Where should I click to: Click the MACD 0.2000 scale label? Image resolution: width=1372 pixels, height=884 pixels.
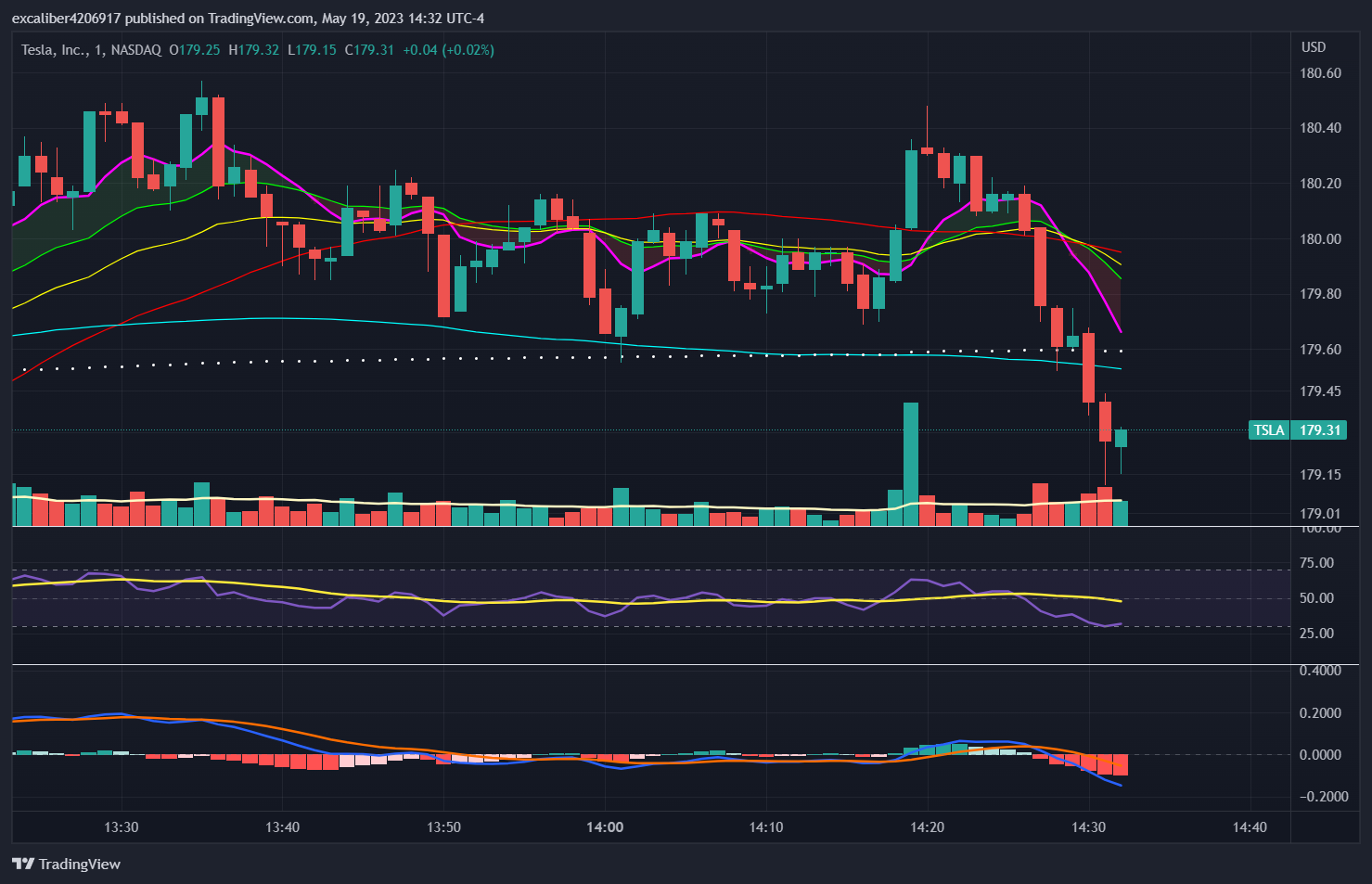(x=1321, y=713)
